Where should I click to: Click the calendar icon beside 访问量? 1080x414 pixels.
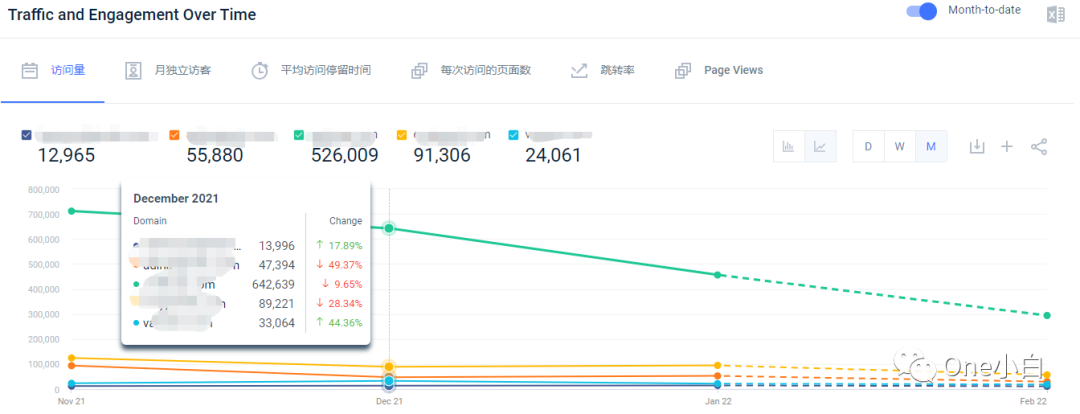pos(29,70)
